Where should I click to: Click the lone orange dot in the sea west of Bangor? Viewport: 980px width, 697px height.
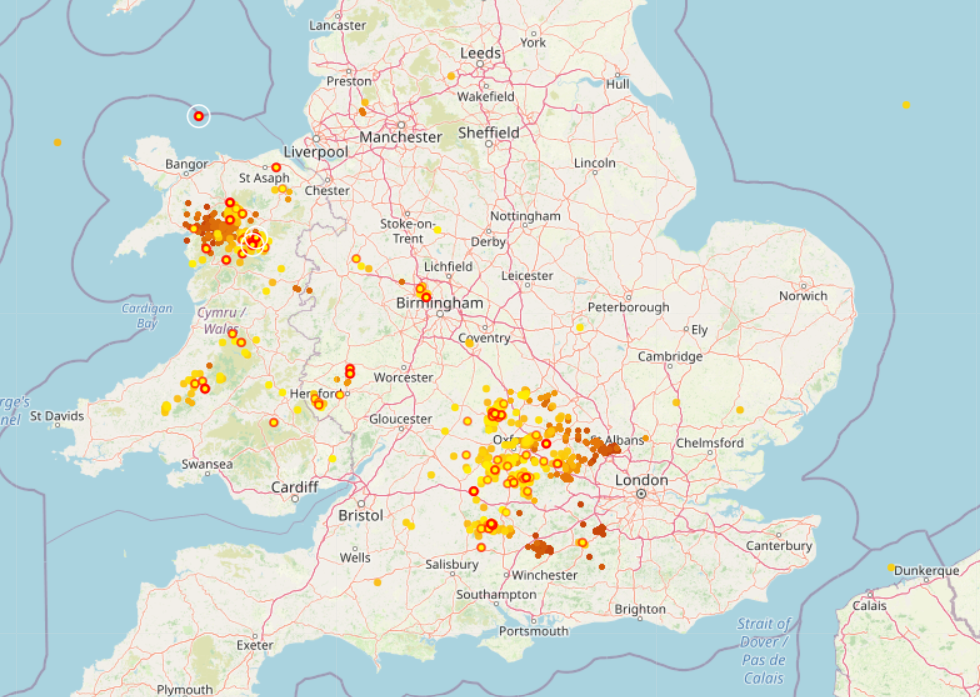click(57, 142)
